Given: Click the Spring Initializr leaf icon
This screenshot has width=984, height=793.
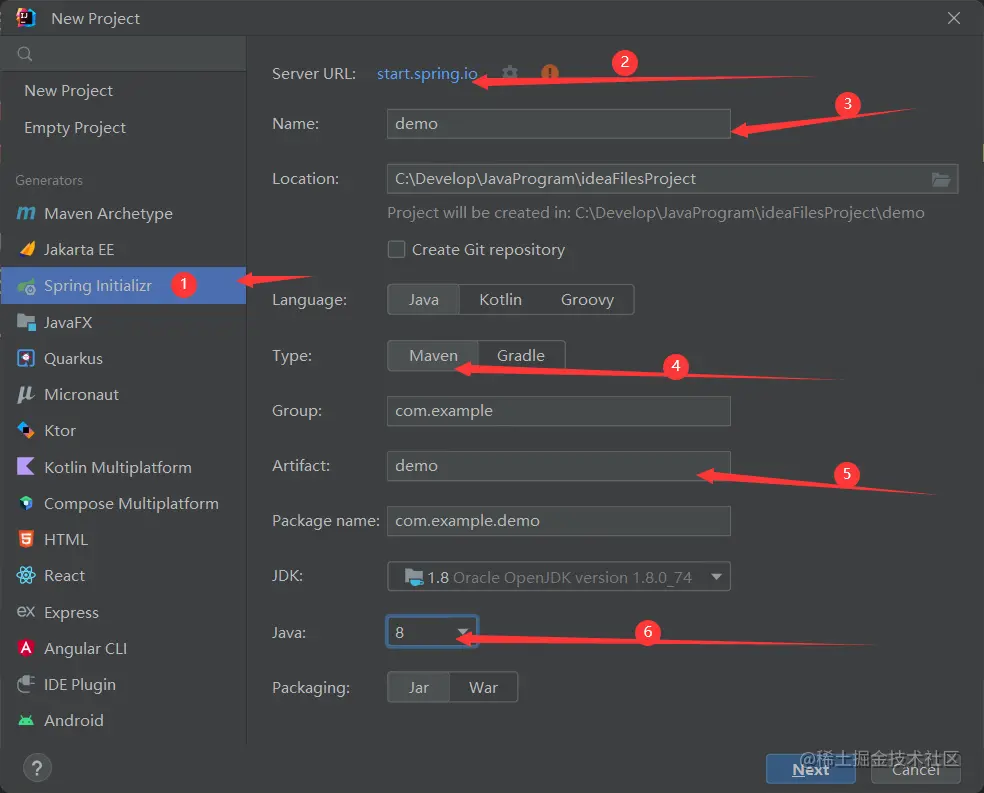Looking at the screenshot, I should pos(26,287).
